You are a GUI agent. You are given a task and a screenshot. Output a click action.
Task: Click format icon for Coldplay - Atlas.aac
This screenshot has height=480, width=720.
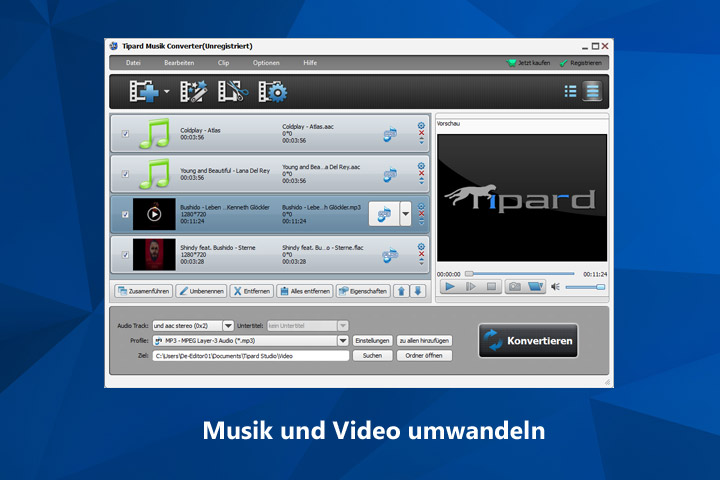(x=390, y=134)
